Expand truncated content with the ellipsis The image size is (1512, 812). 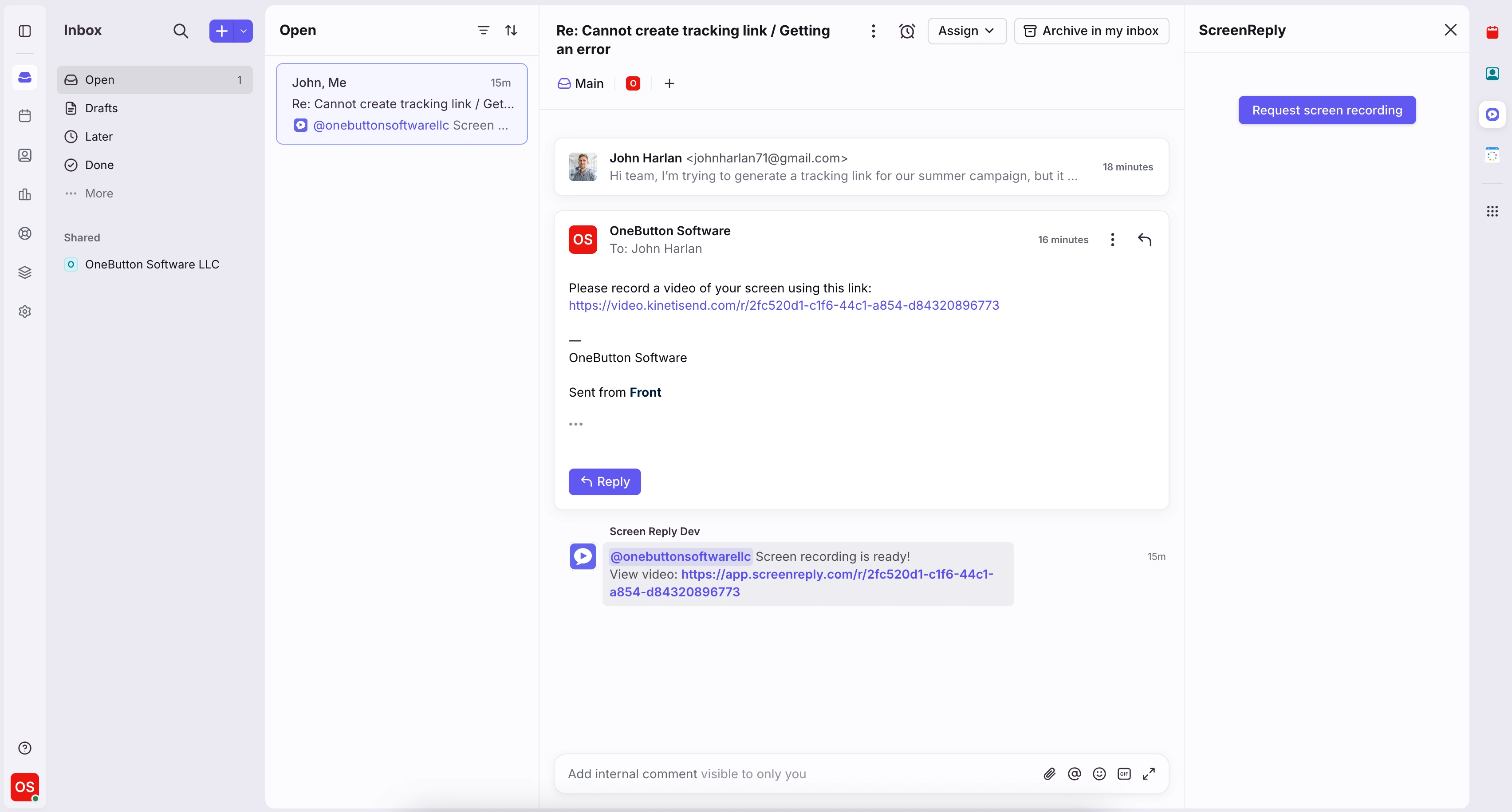tap(576, 424)
